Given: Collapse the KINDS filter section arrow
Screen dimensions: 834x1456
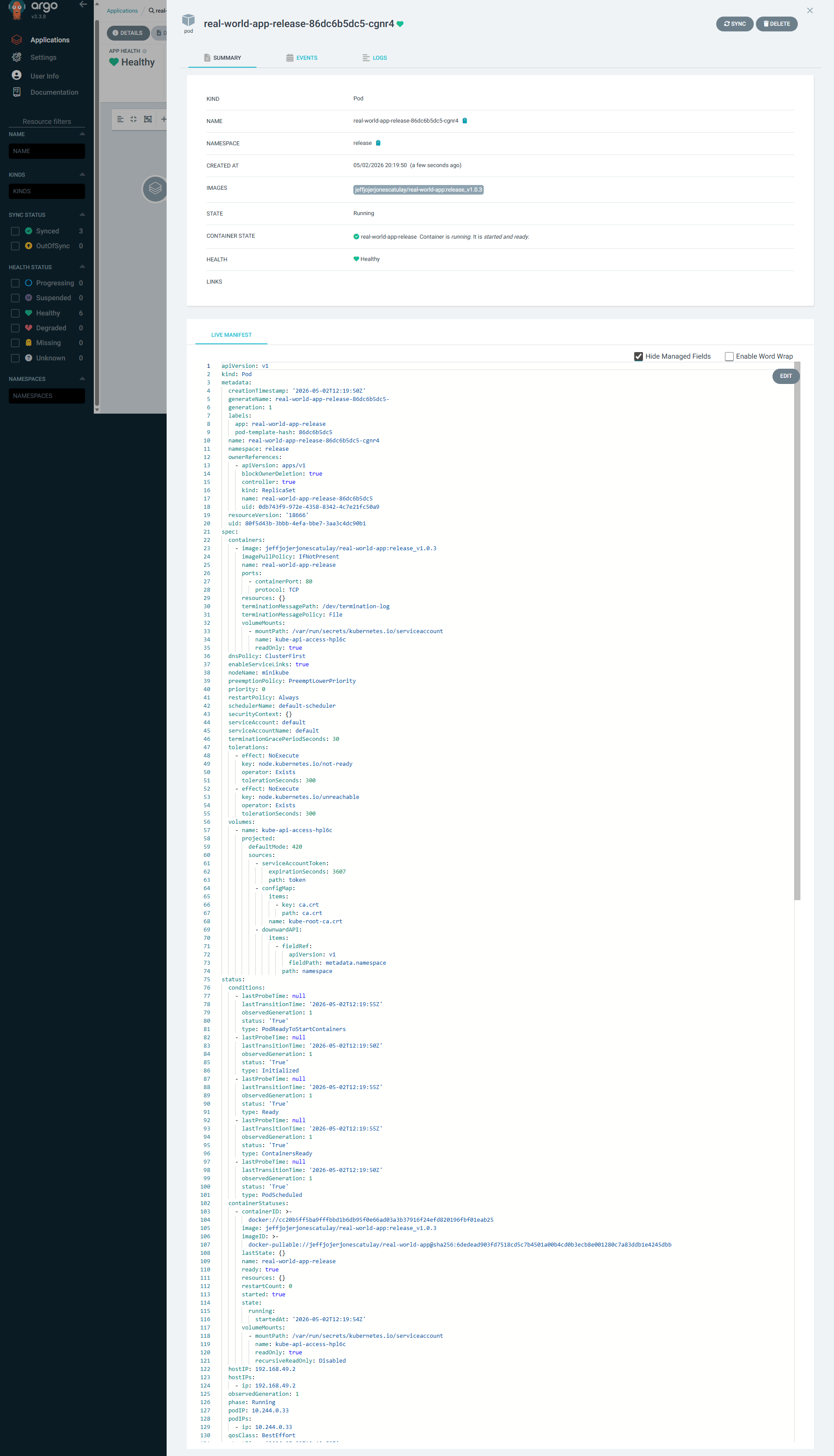Looking at the screenshot, I should click(82, 174).
